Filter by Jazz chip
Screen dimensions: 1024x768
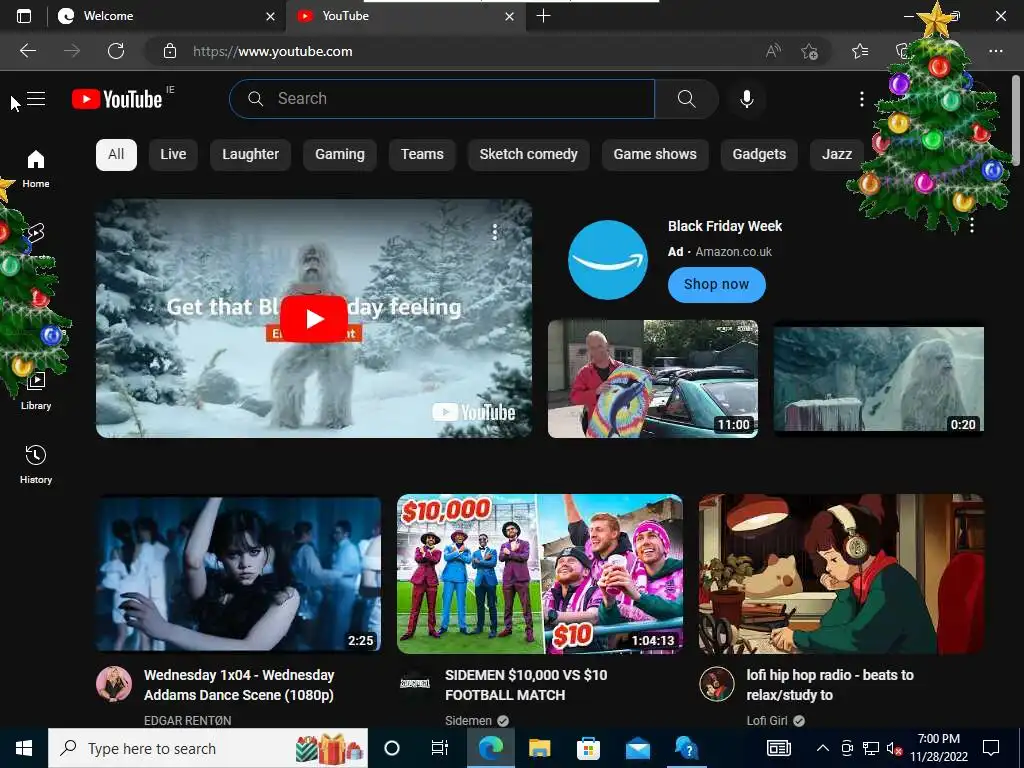[837, 155]
